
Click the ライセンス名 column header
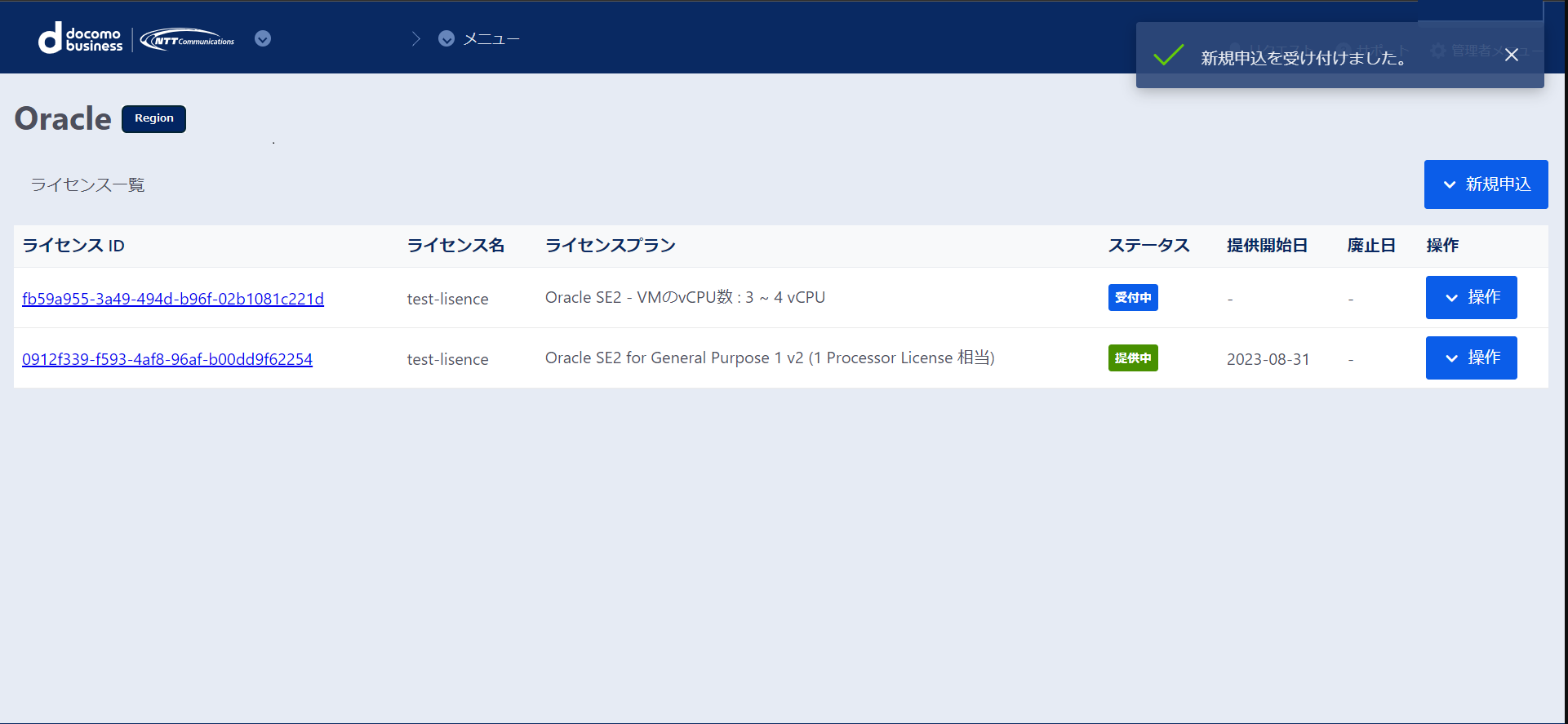pos(455,246)
